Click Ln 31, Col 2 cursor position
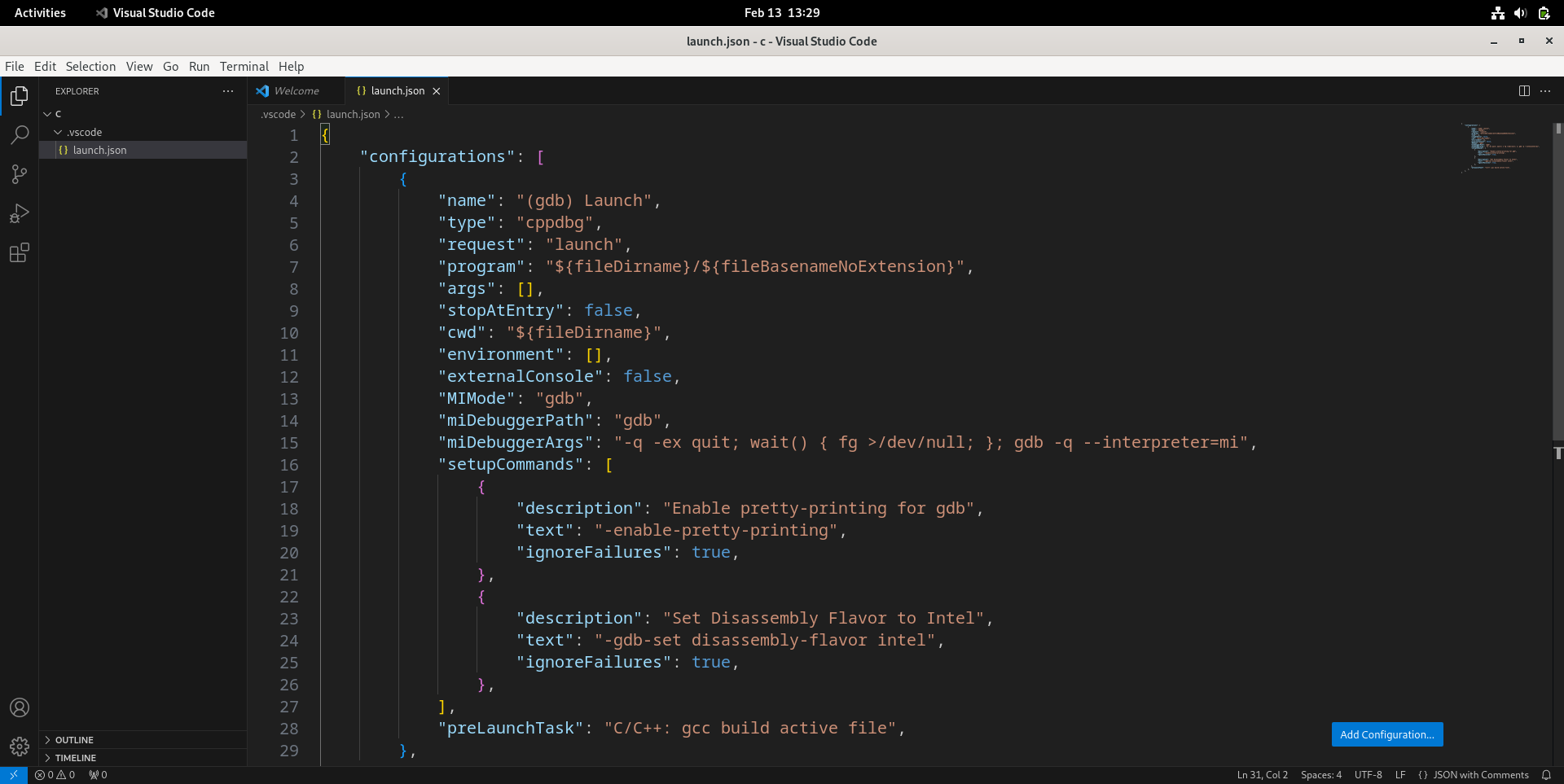Screen dimensions: 1564x784 point(1263,775)
